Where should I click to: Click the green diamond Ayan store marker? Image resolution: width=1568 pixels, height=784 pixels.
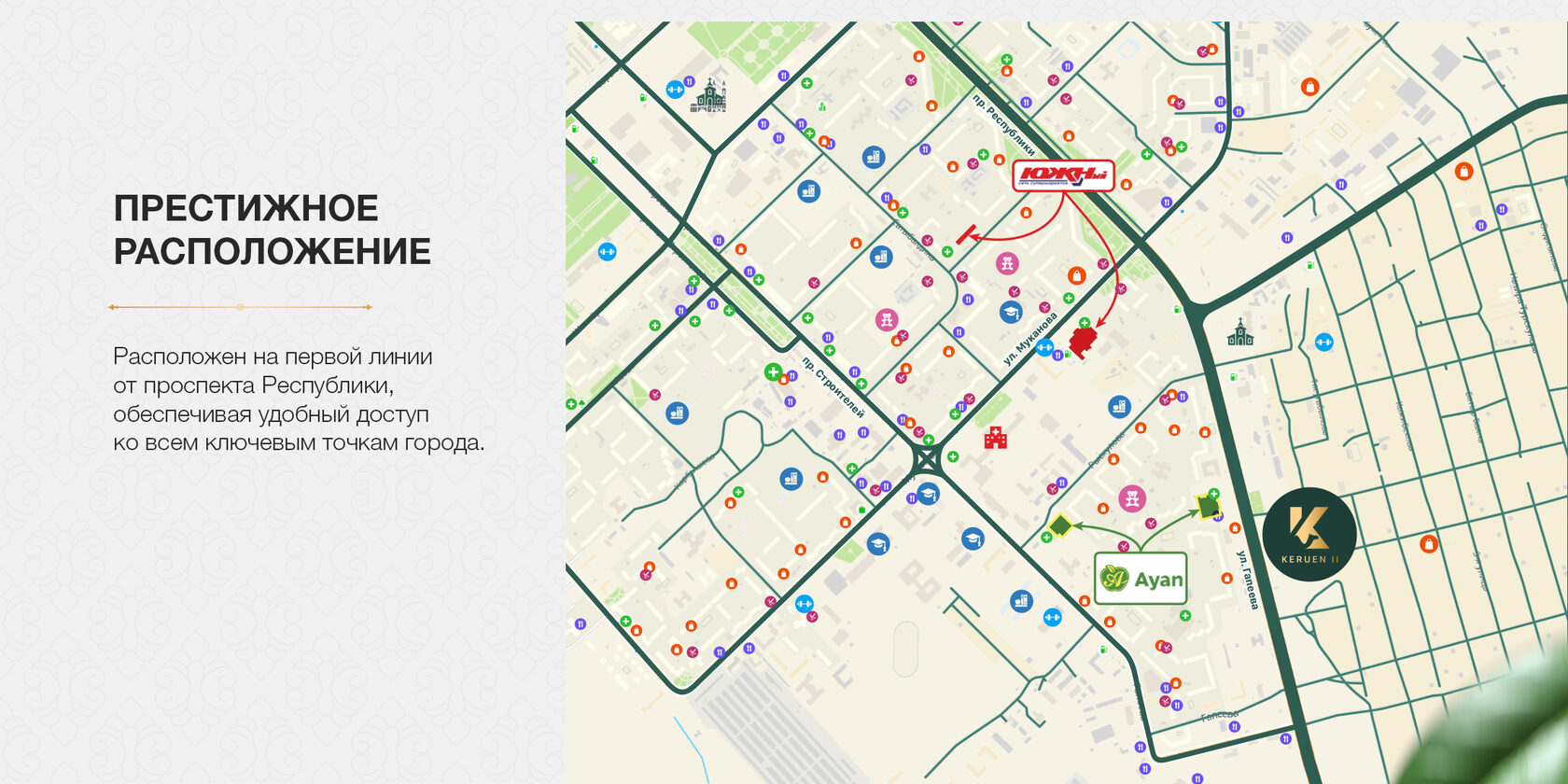point(1059,525)
